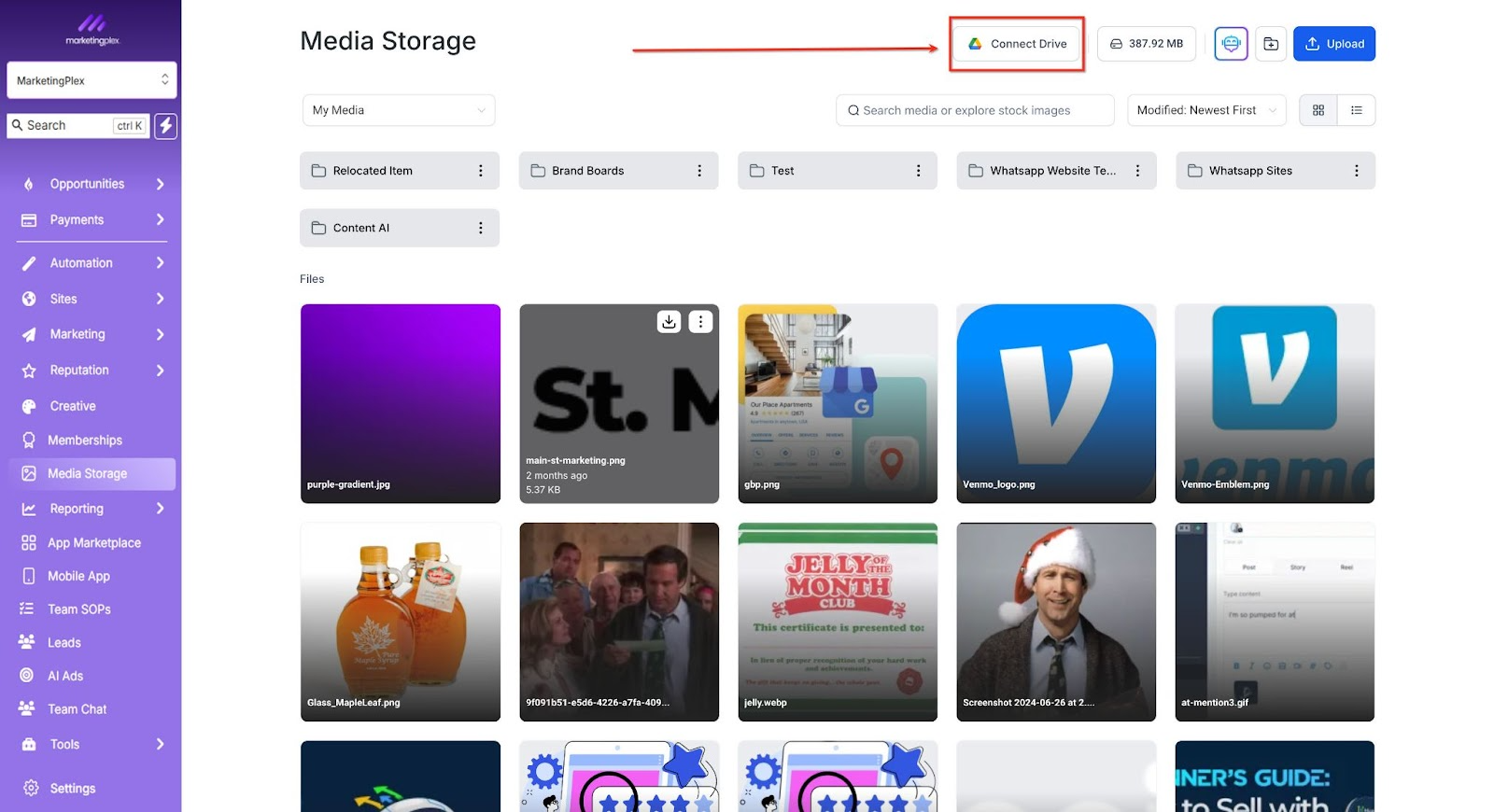Screen dimensions: 1494x812
Task: Select the jelly.webp thumbnail
Action: (x=838, y=622)
